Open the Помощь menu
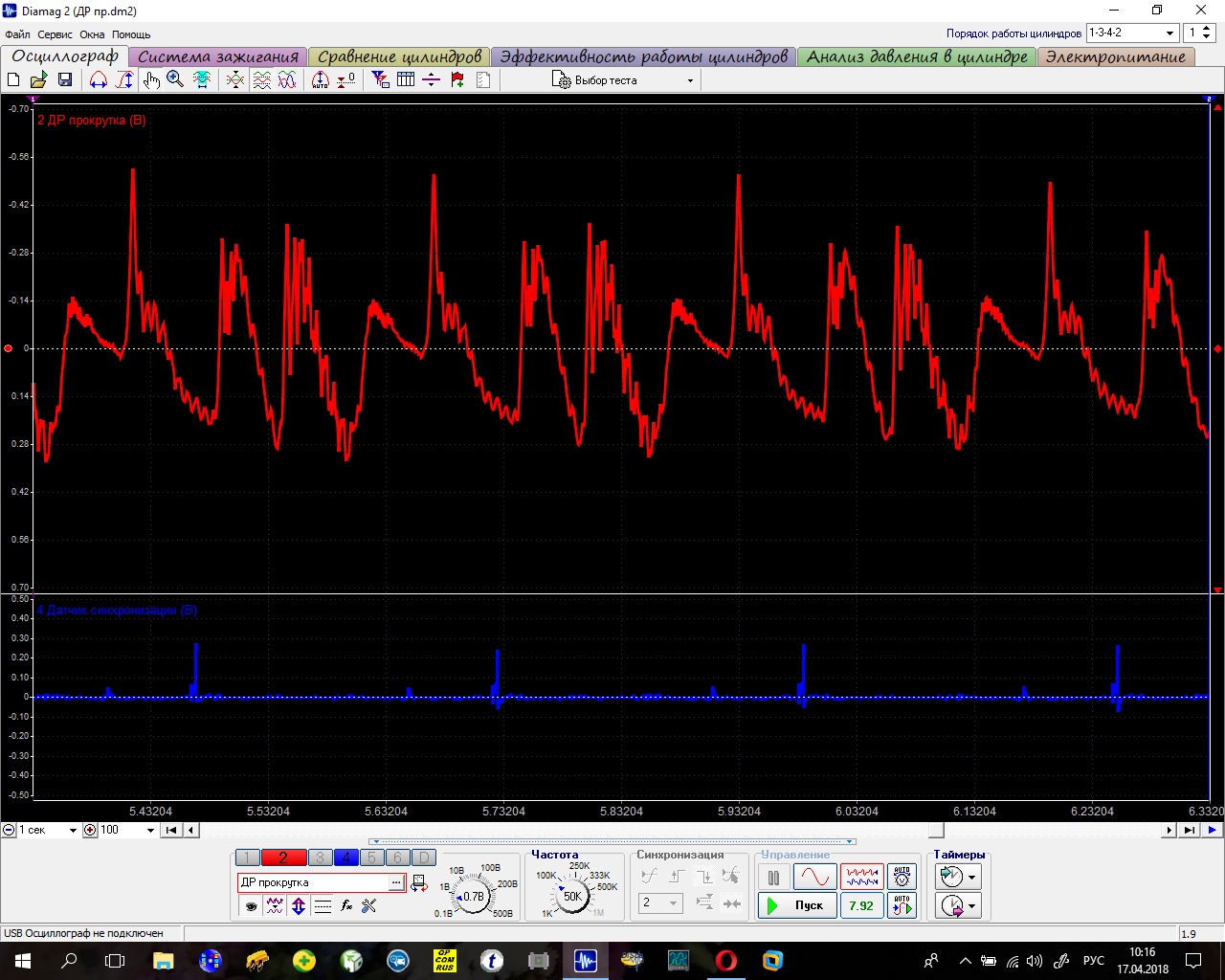The height and width of the screenshot is (980, 1225). coord(131,34)
